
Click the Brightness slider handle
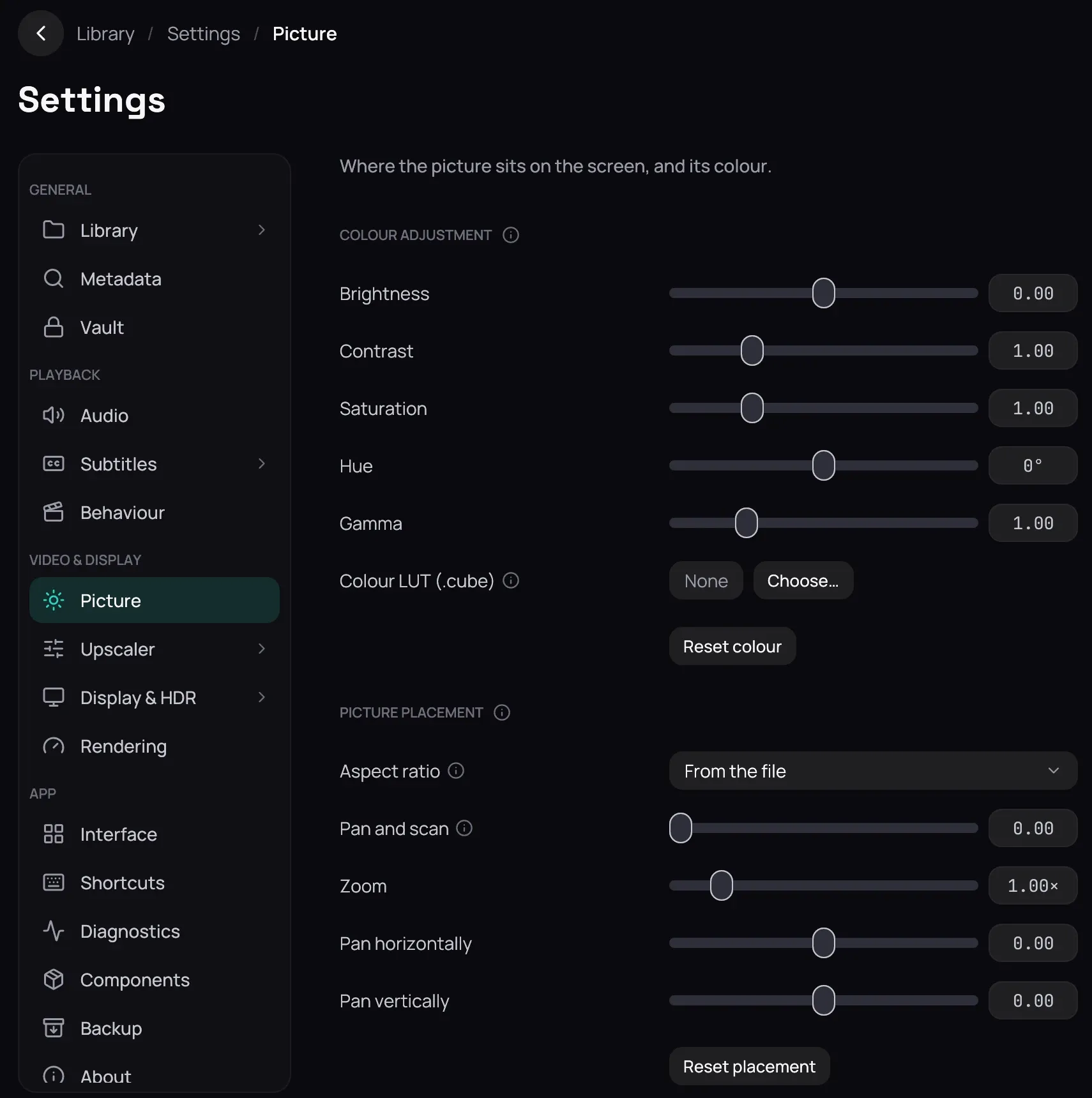pos(824,293)
